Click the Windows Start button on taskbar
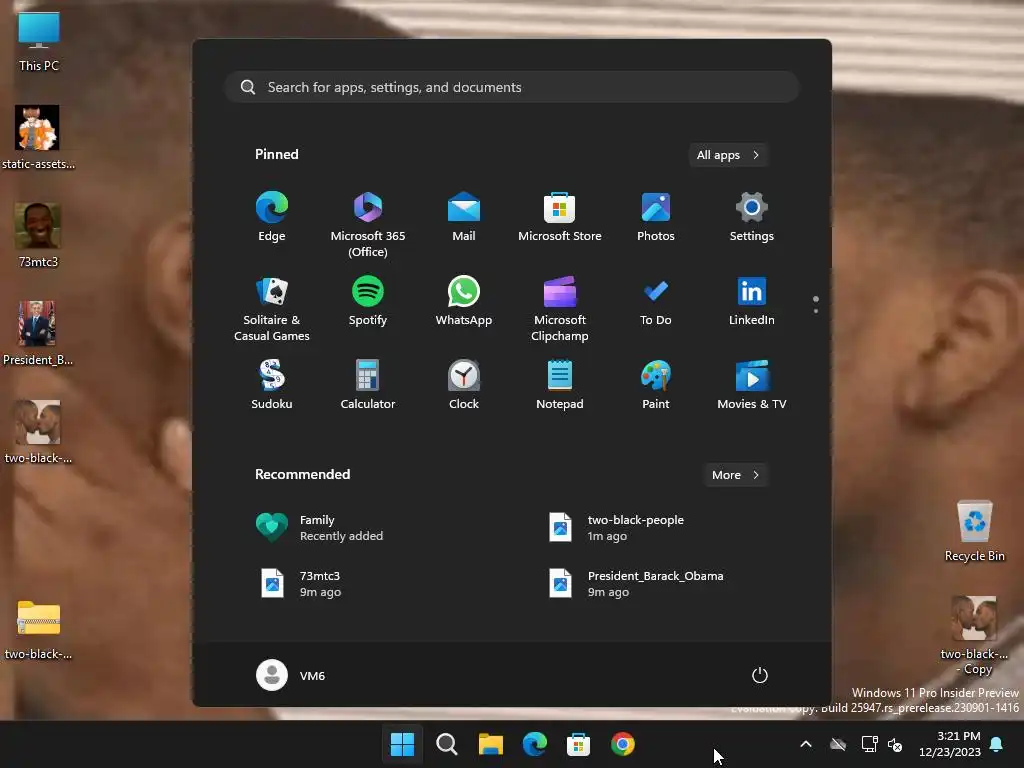Screen dimensions: 1024x768 click(402, 744)
